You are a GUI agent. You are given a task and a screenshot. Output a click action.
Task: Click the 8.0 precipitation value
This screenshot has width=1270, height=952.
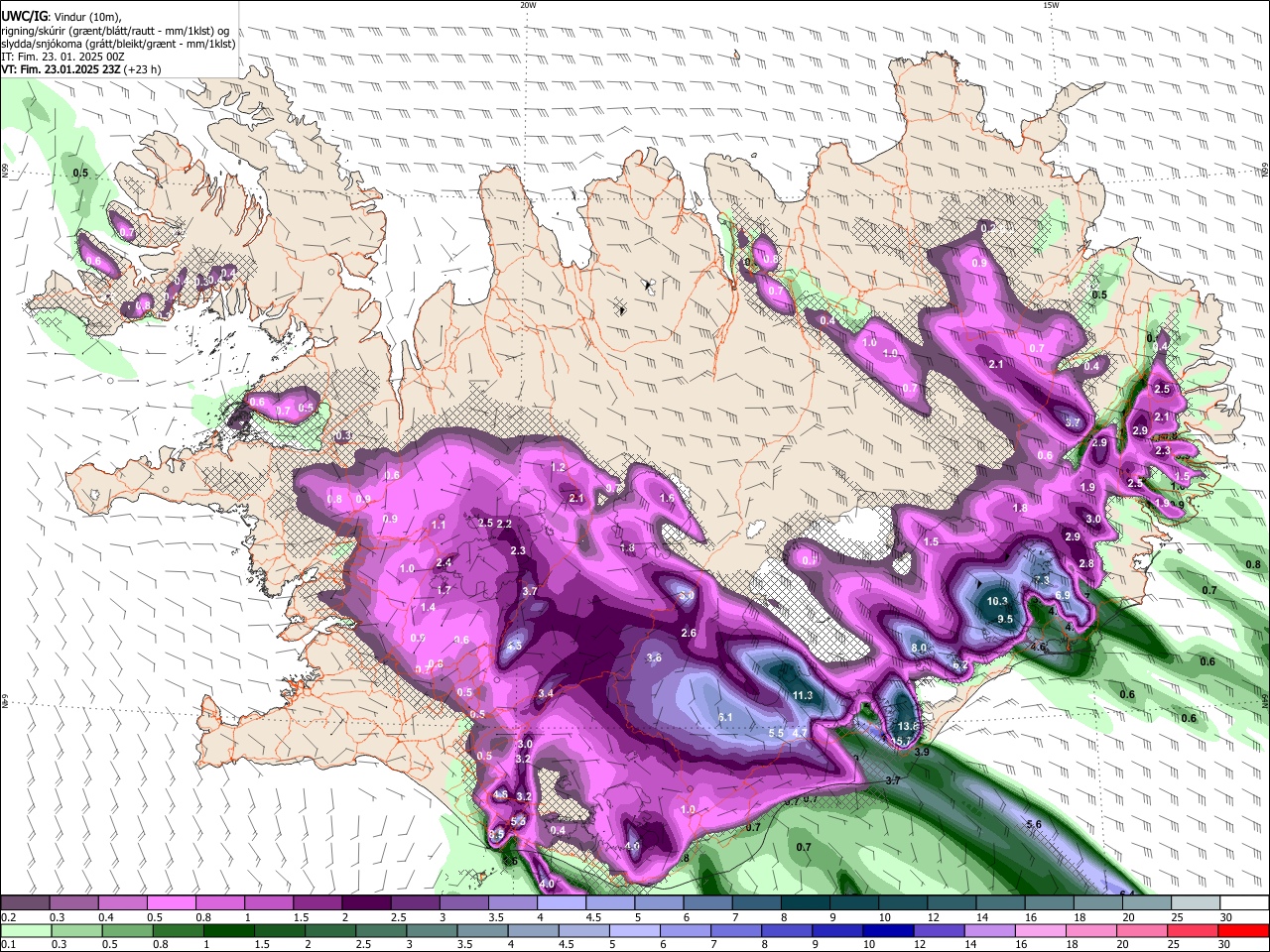click(x=919, y=648)
